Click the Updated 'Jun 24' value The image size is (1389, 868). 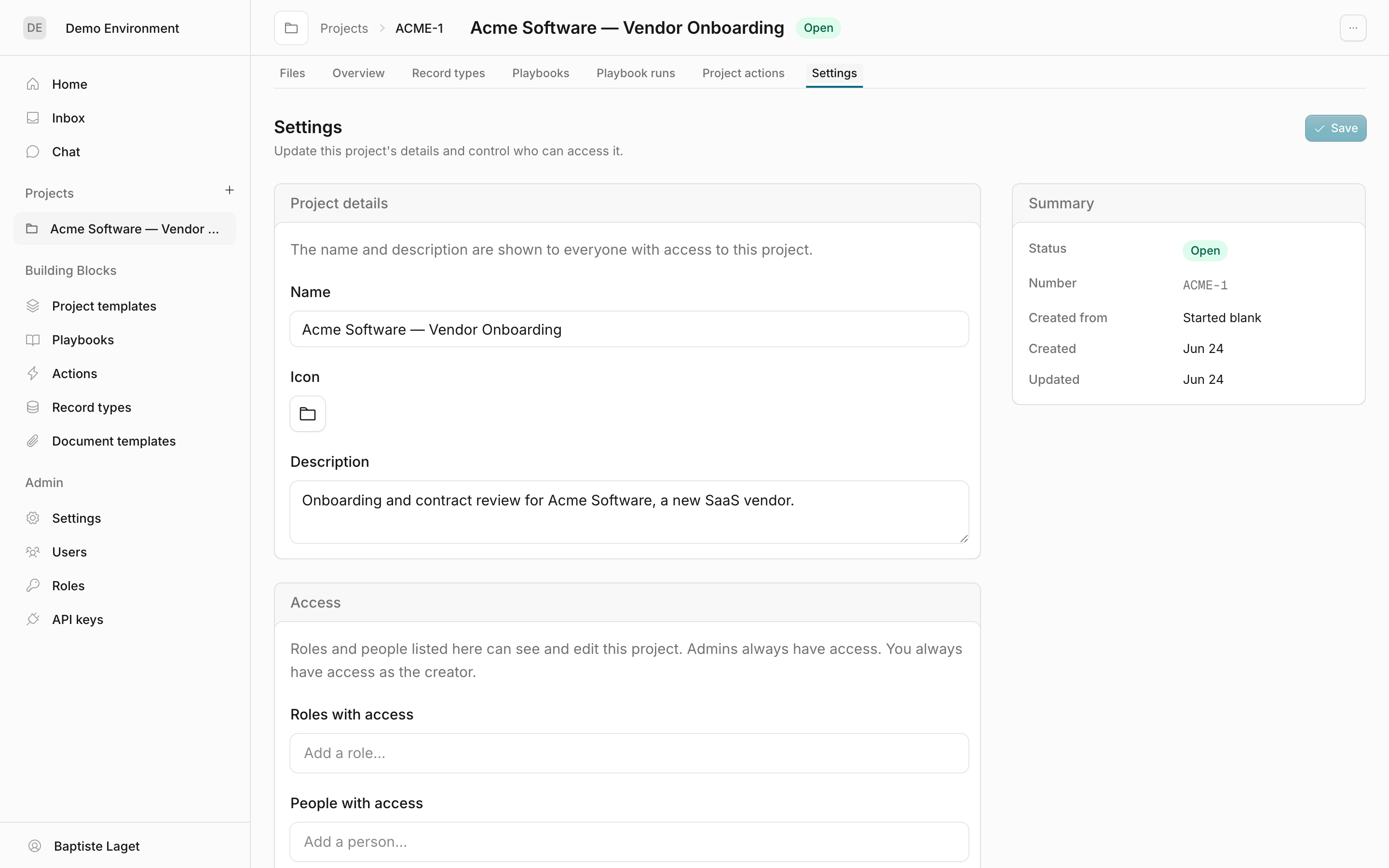[1203, 380]
